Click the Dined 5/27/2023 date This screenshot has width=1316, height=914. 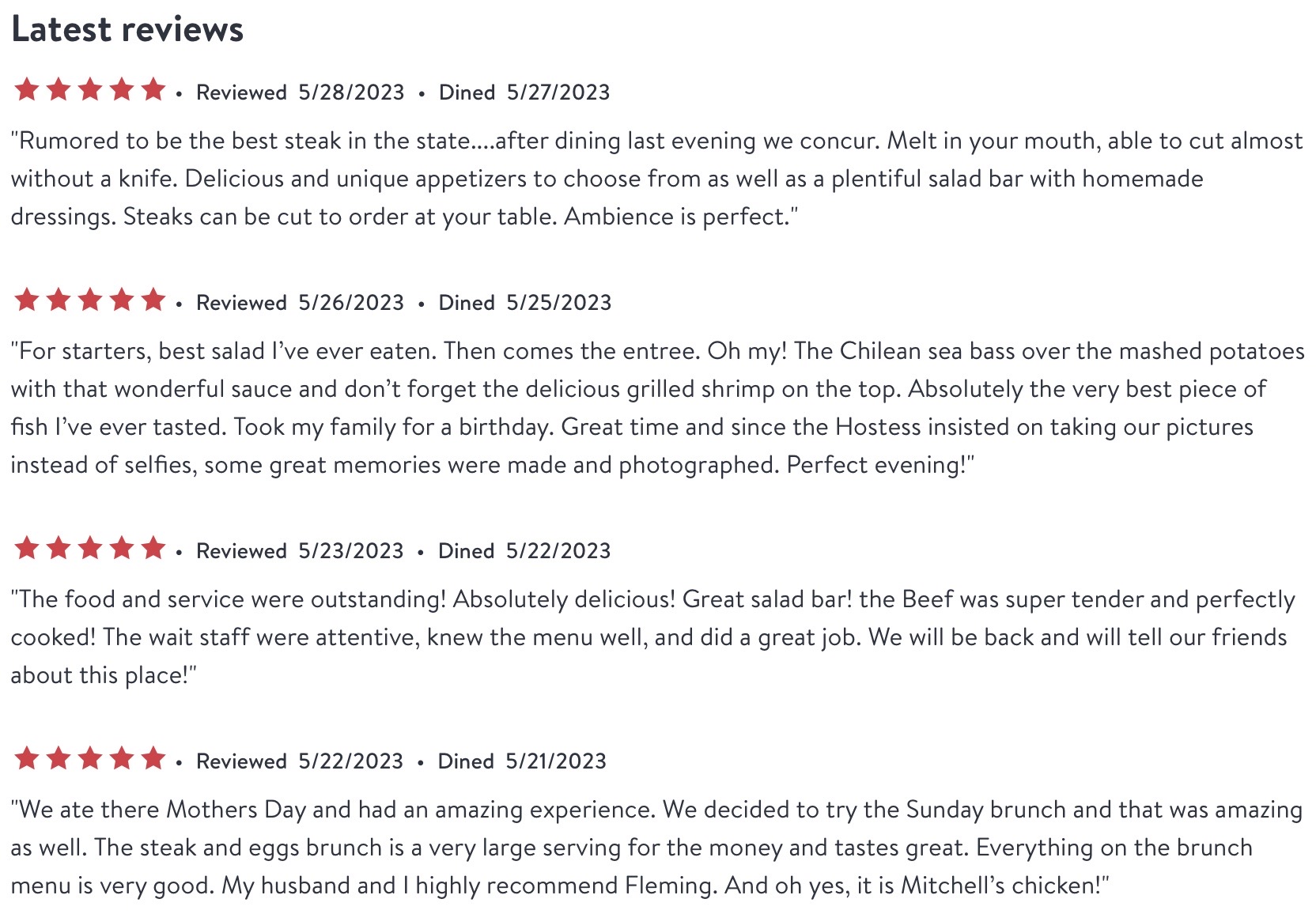point(524,93)
